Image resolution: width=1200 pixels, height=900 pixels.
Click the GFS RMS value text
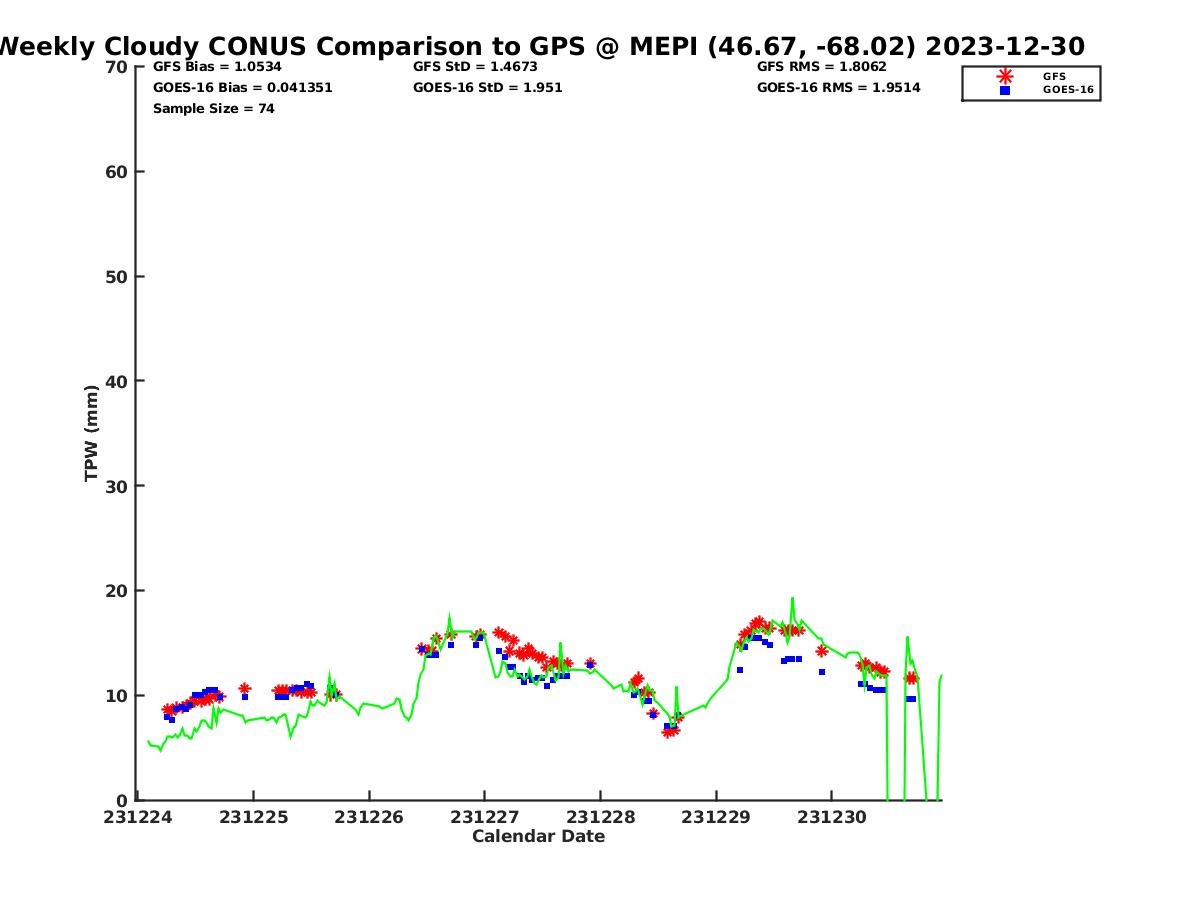click(x=821, y=67)
